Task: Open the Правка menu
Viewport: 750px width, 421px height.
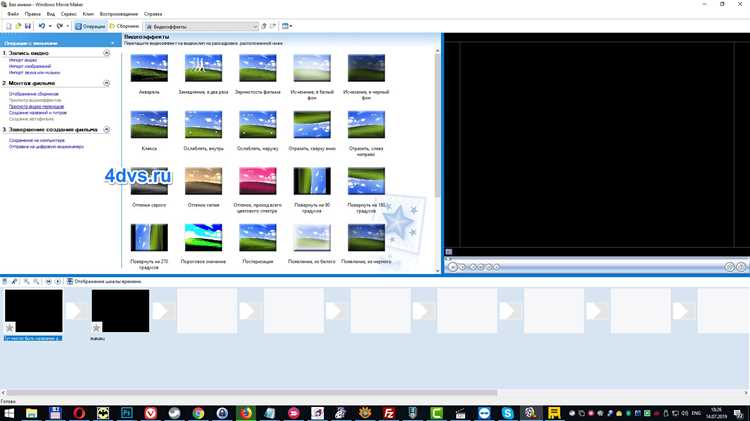Action: pos(33,14)
